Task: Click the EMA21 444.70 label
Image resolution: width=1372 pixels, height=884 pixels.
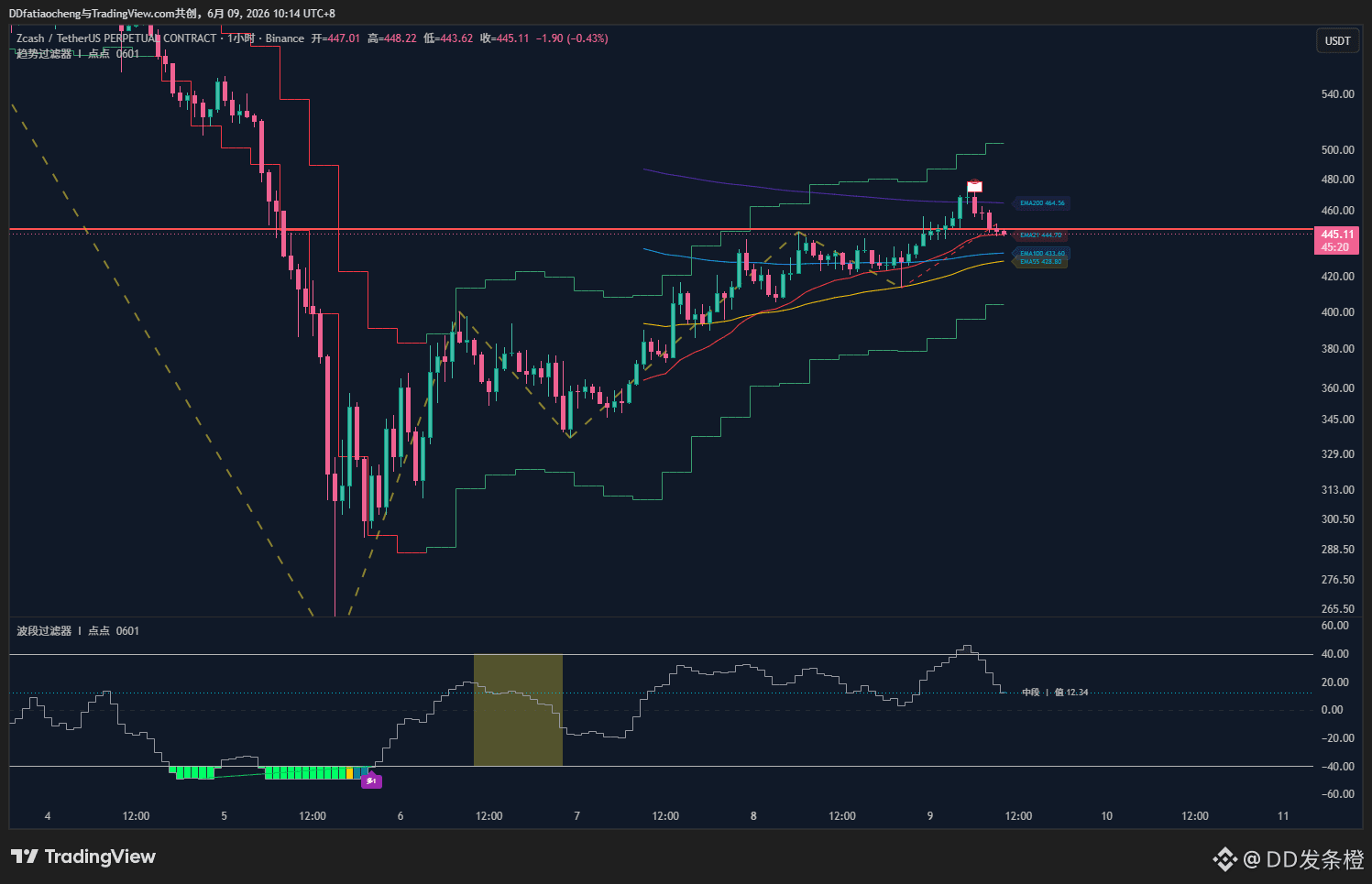Action: point(1041,235)
